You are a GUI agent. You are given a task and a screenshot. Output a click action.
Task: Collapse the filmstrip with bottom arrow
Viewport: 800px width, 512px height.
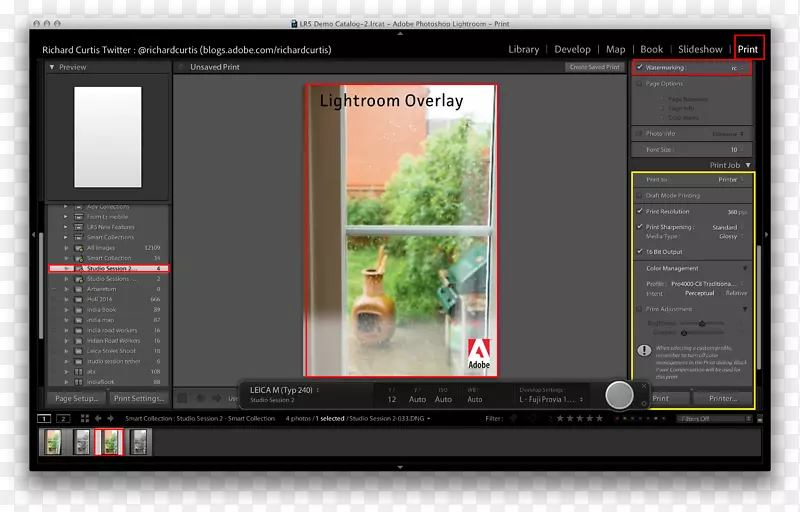[x=400, y=467]
